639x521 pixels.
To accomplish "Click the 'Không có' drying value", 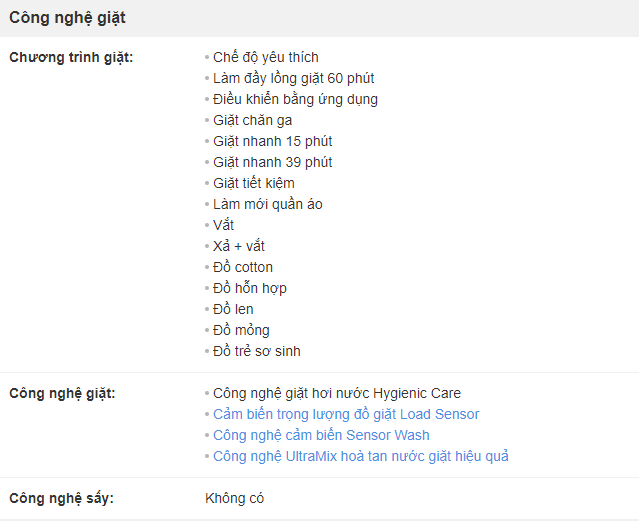I will pyautogui.click(x=235, y=499).
